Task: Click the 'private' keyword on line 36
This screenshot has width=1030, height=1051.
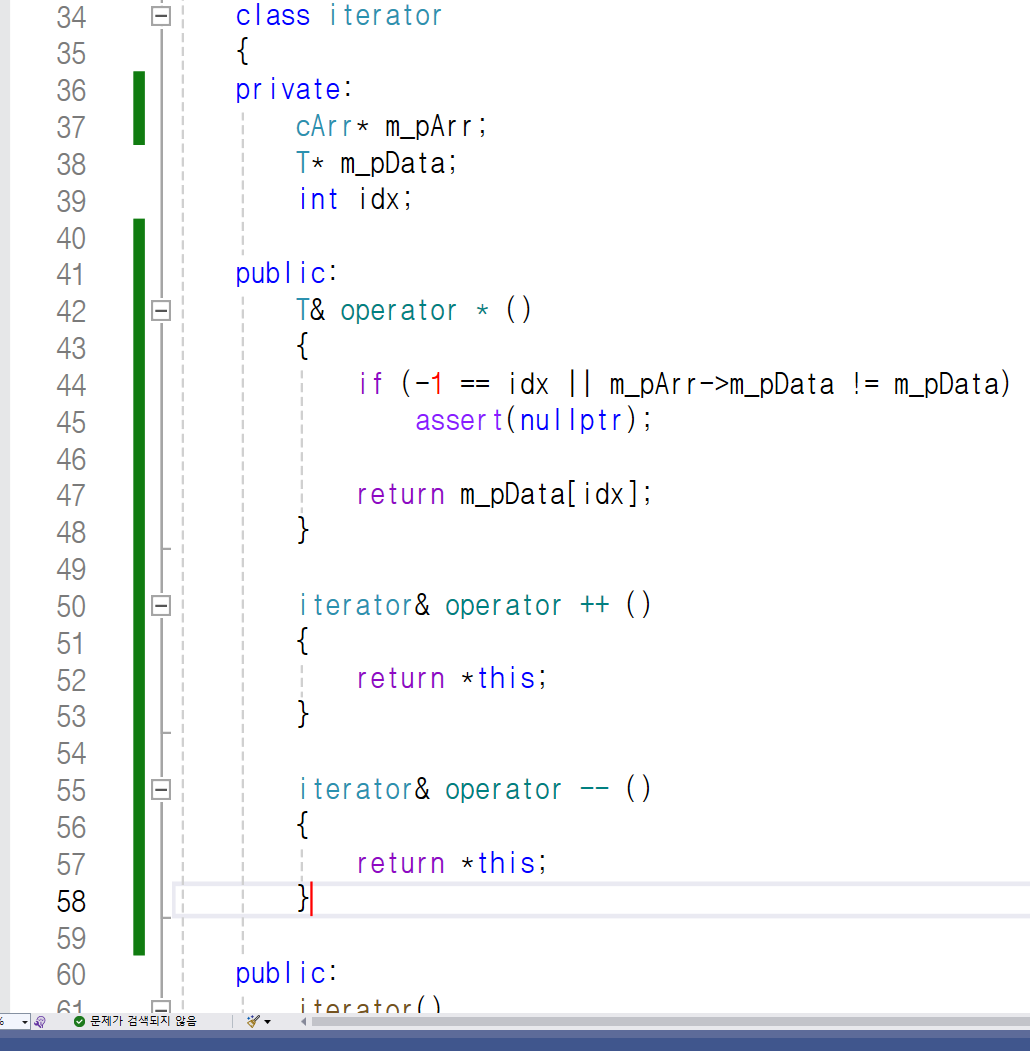Action: coord(288,90)
